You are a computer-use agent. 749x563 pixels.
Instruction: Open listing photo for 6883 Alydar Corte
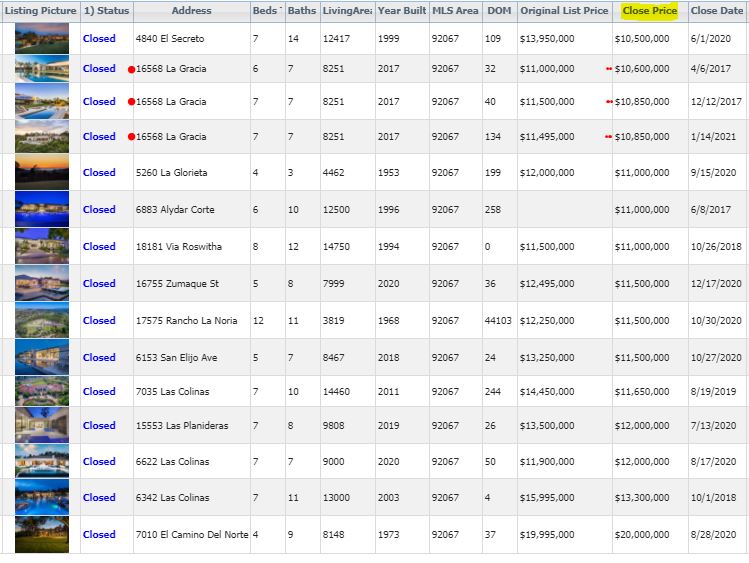coord(42,209)
